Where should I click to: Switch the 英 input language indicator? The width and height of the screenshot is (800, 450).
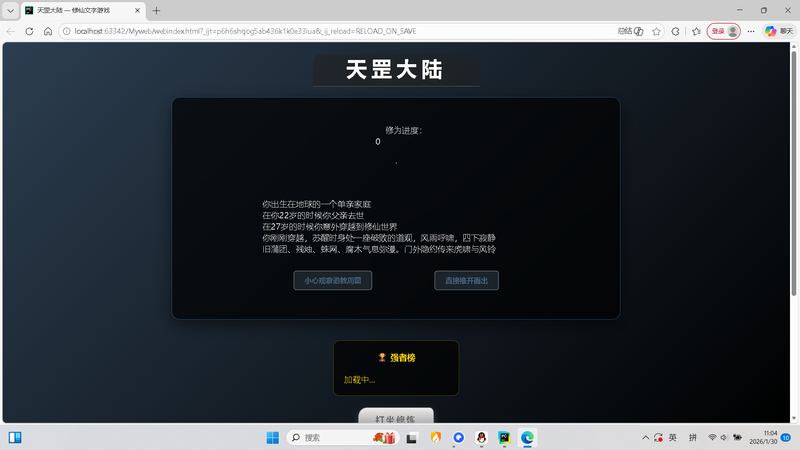(x=673, y=438)
